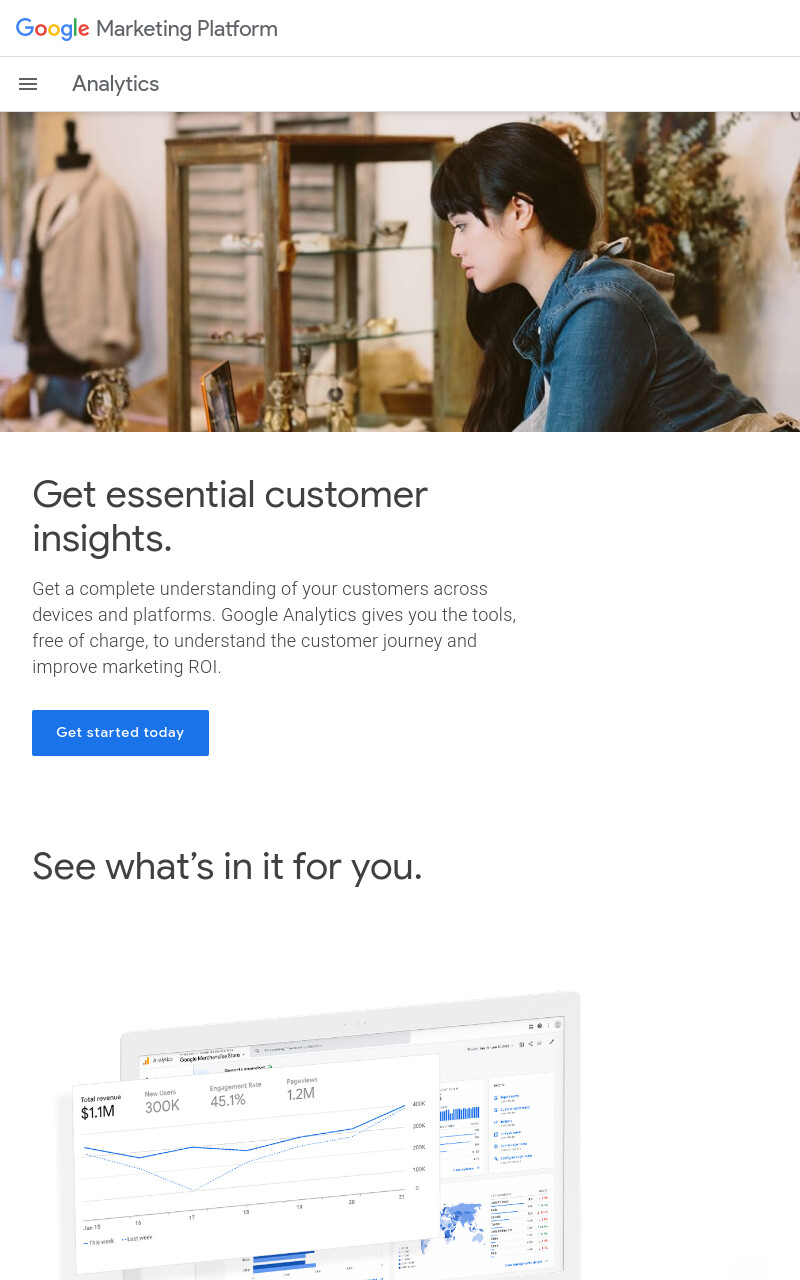Click the apps grid icon in mockup header
This screenshot has width=800, height=1280.
coord(530,1026)
